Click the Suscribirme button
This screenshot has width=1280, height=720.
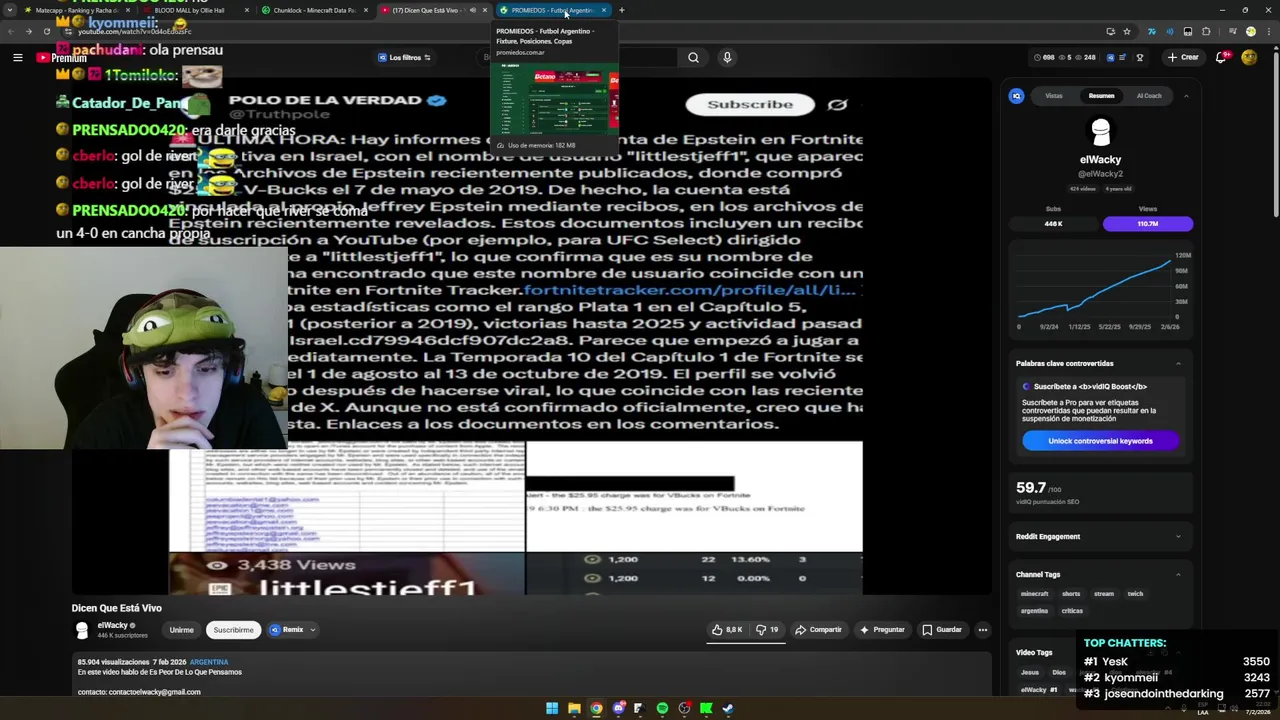(233, 630)
